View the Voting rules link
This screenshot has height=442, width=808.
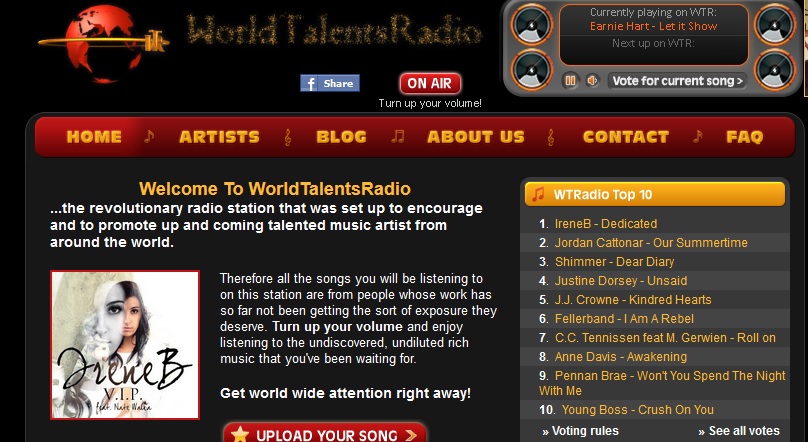click(580, 431)
